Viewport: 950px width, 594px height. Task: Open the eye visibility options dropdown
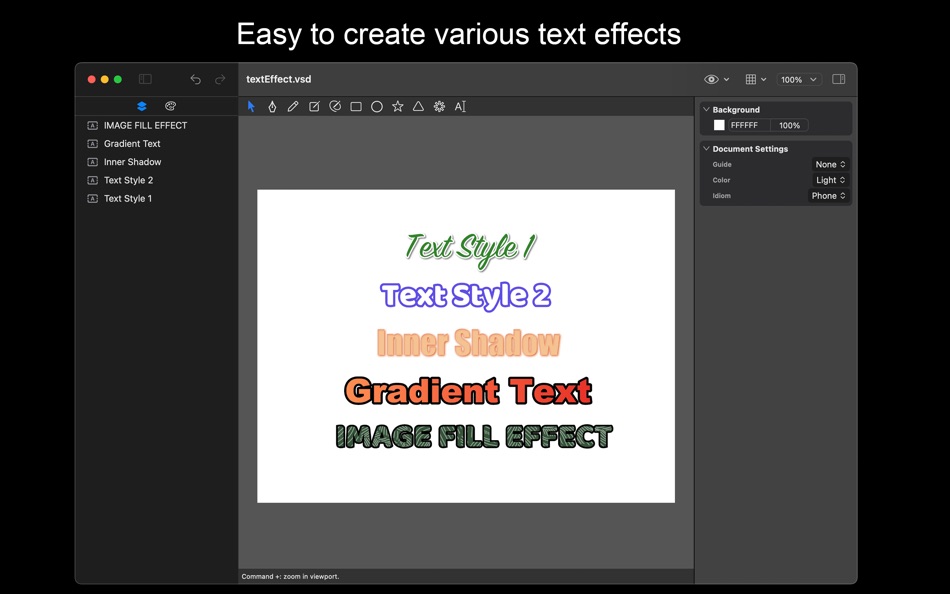point(717,79)
